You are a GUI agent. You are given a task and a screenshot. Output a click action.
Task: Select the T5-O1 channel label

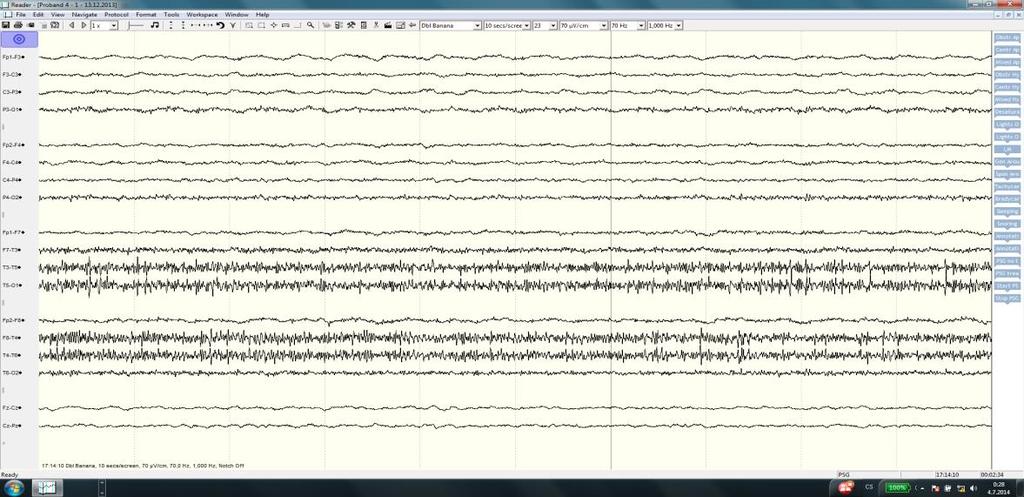(x=12, y=285)
